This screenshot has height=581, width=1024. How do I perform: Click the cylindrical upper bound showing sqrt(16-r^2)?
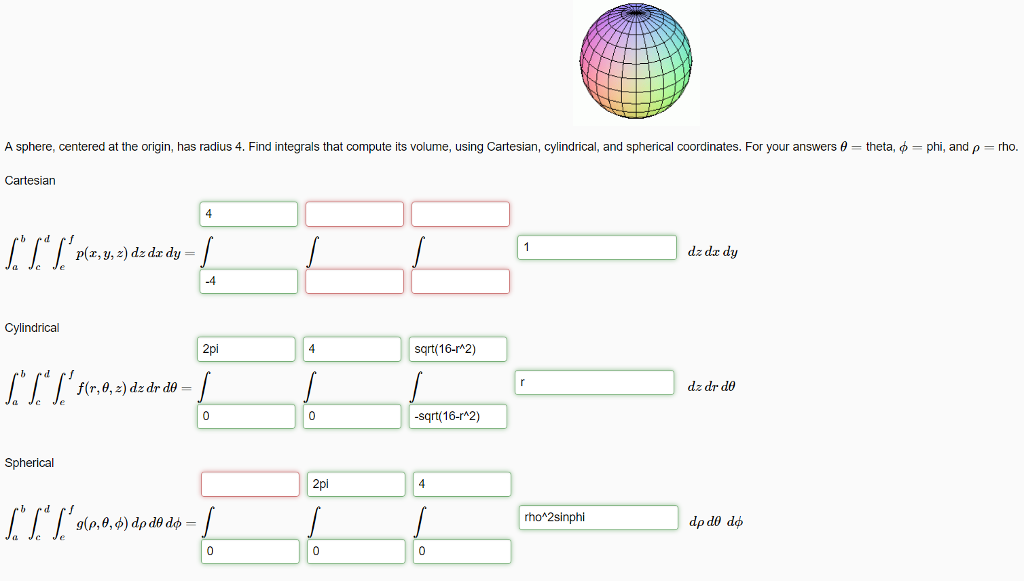457,349
